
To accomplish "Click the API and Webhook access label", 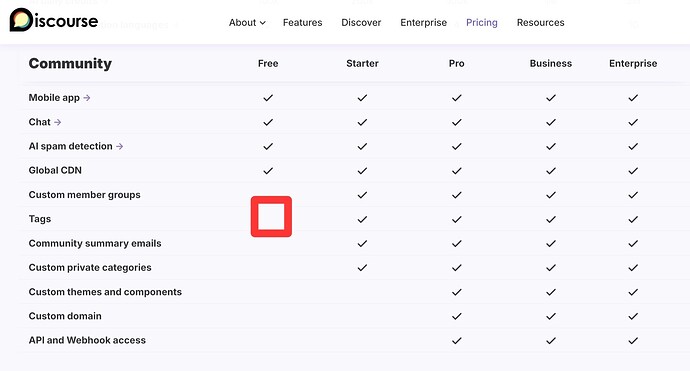I will (87, 340).
